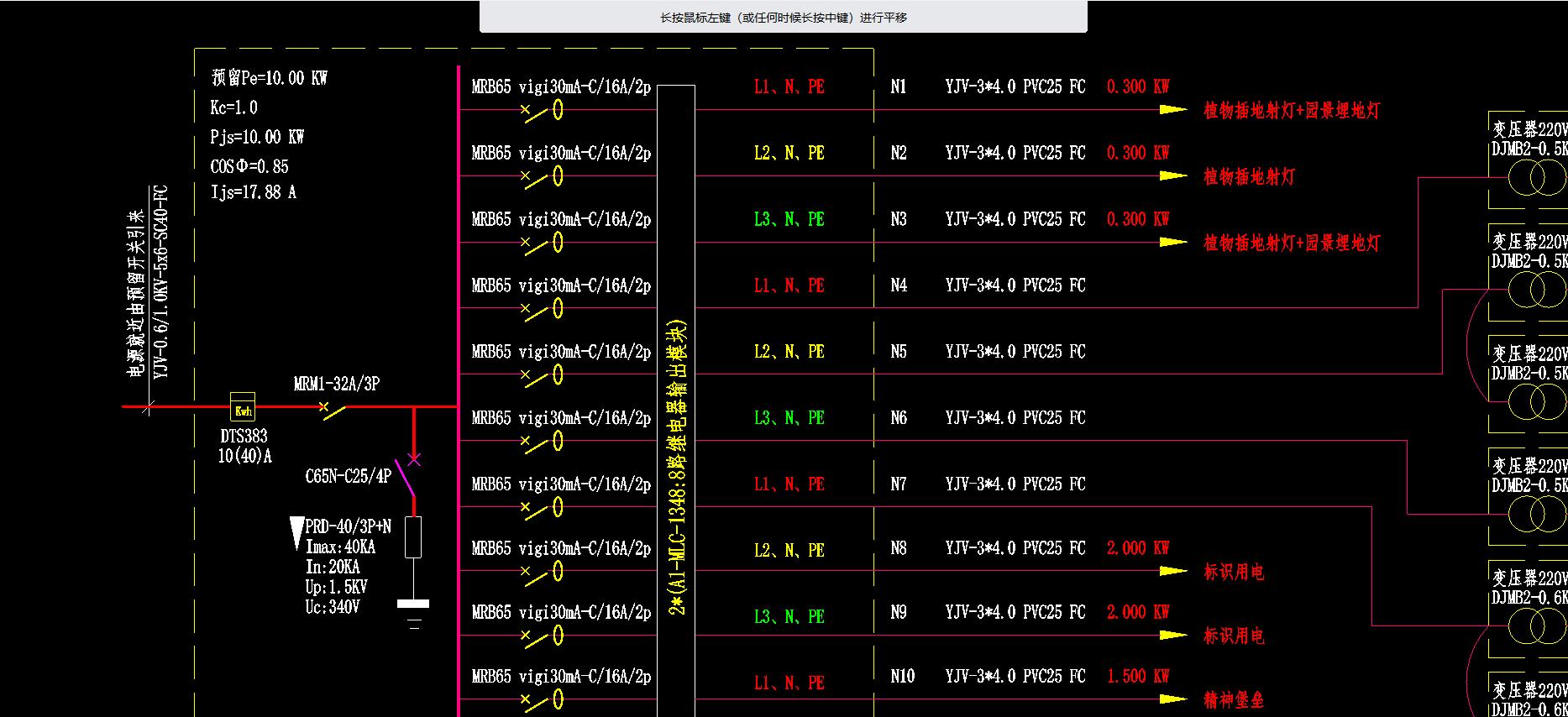Viewport: 1568px width, 717px height.
Task: Click the vertical cable text YJV-0.6/1.0KV-5x6-SC40-FC
Action: coord(161,282)
